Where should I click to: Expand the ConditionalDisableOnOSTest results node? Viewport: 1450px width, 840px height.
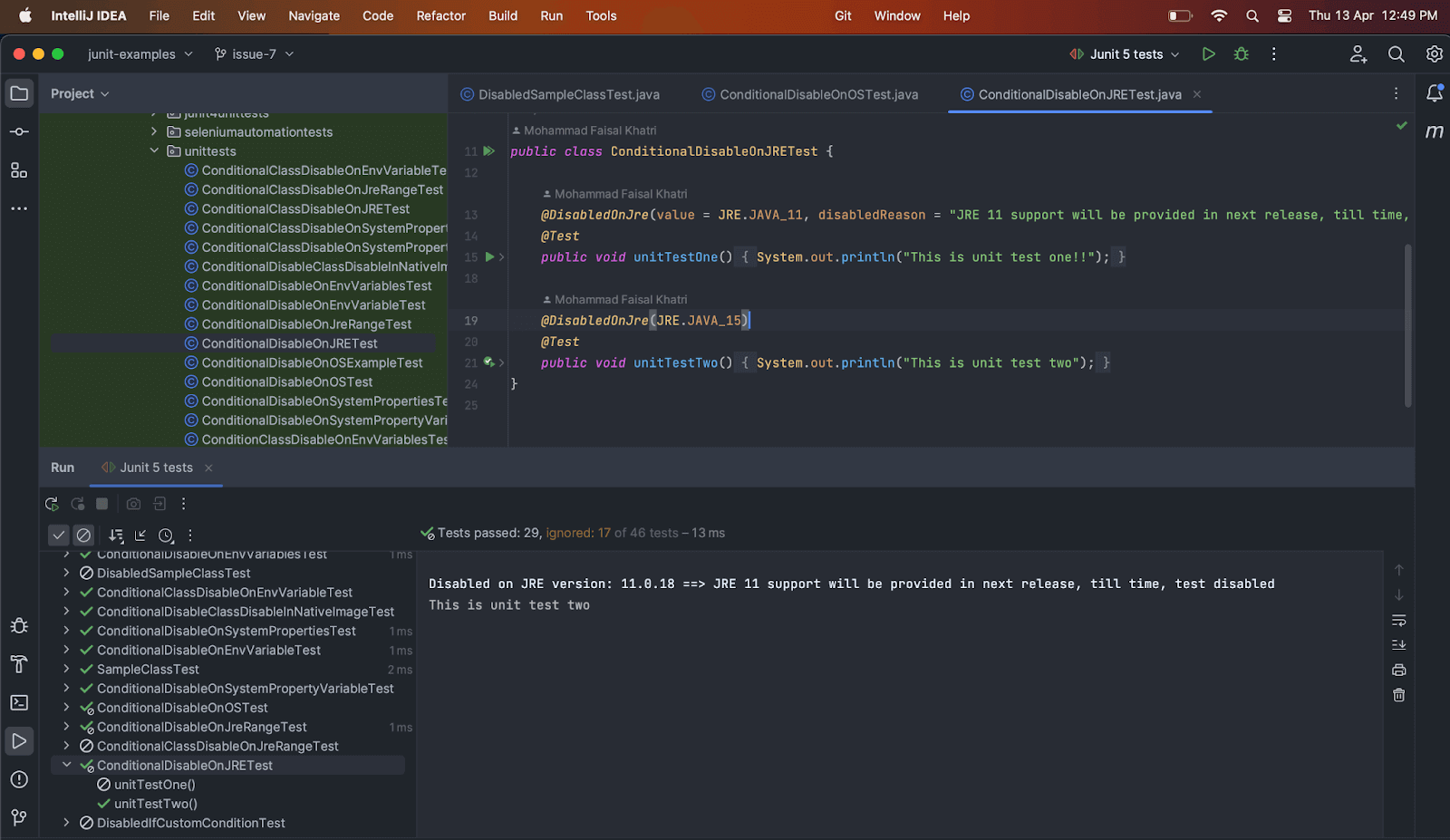pyautogui.click(x=66, y=708)
